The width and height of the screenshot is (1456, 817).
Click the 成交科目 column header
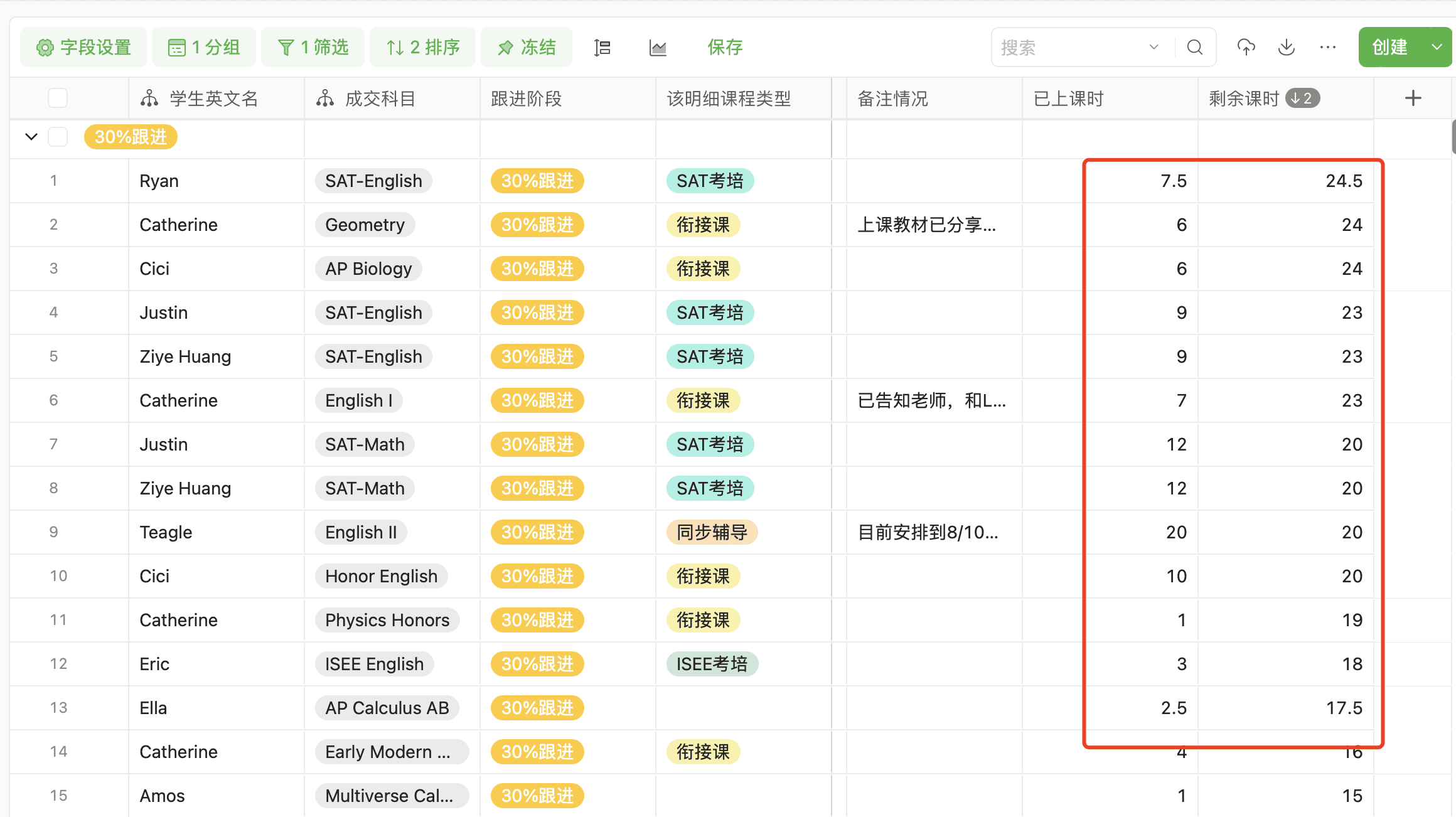click(392, 99)
